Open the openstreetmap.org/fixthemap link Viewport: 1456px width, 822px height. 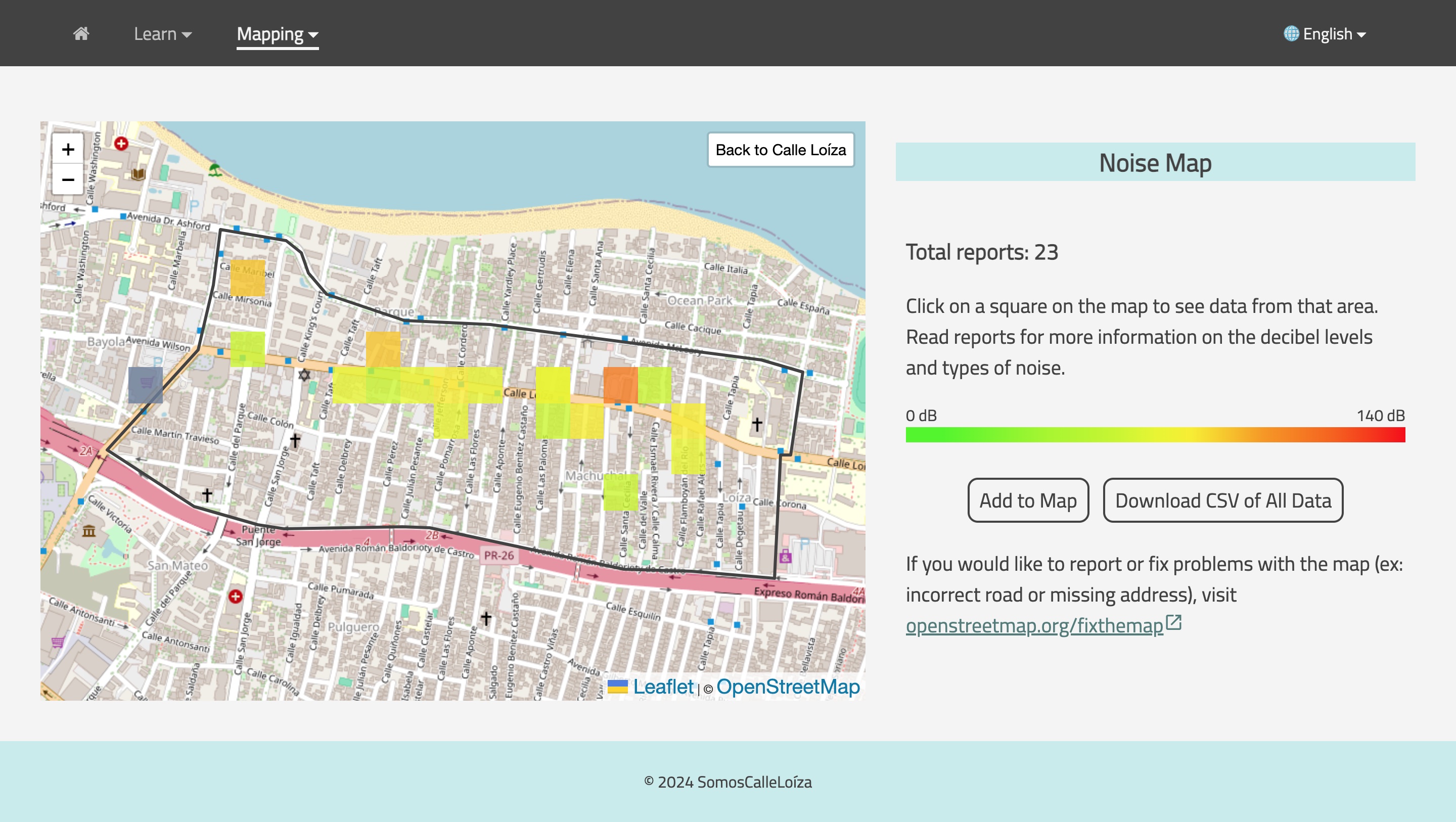tap(1034, 625)
